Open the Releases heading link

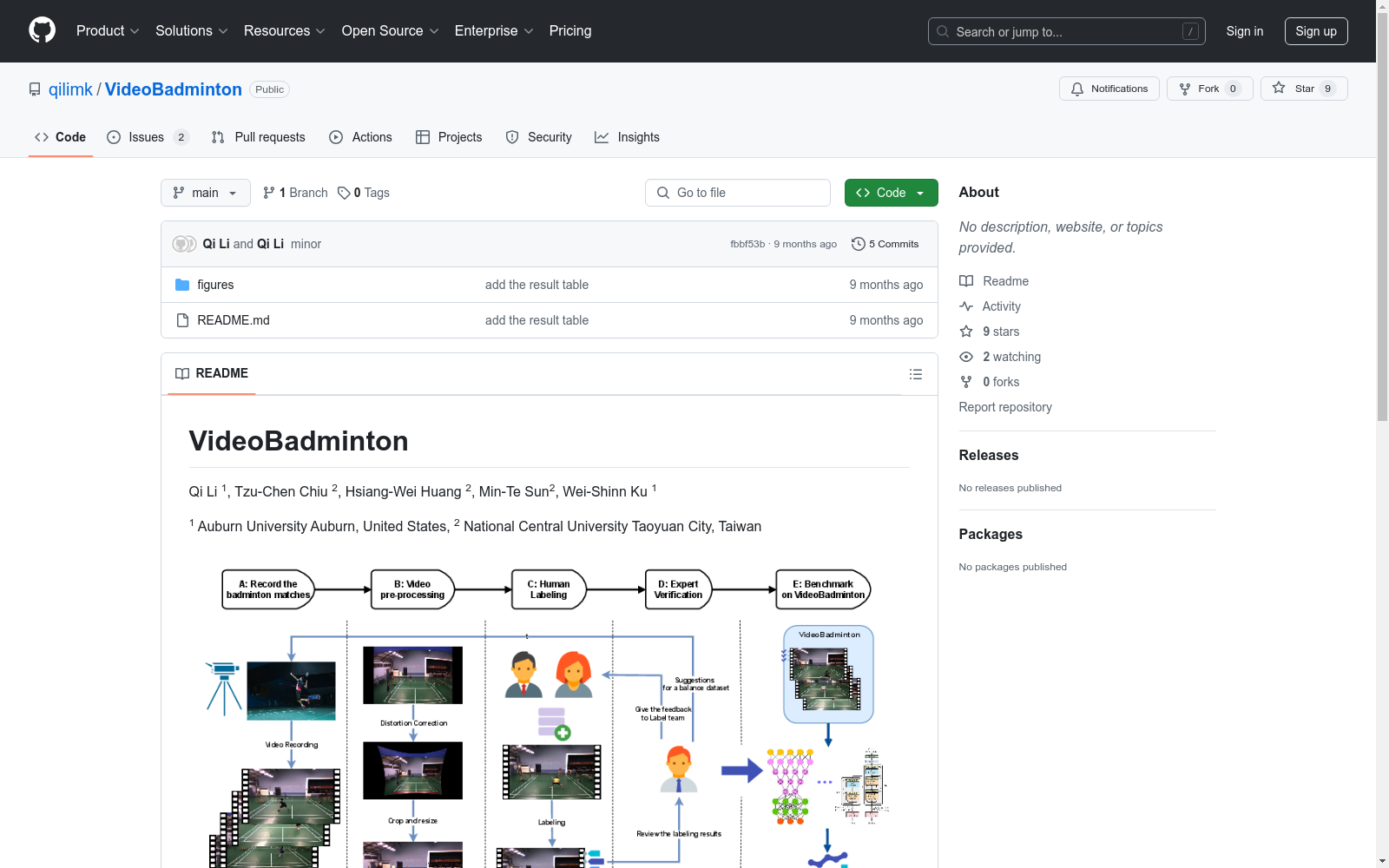pos(989,455)
